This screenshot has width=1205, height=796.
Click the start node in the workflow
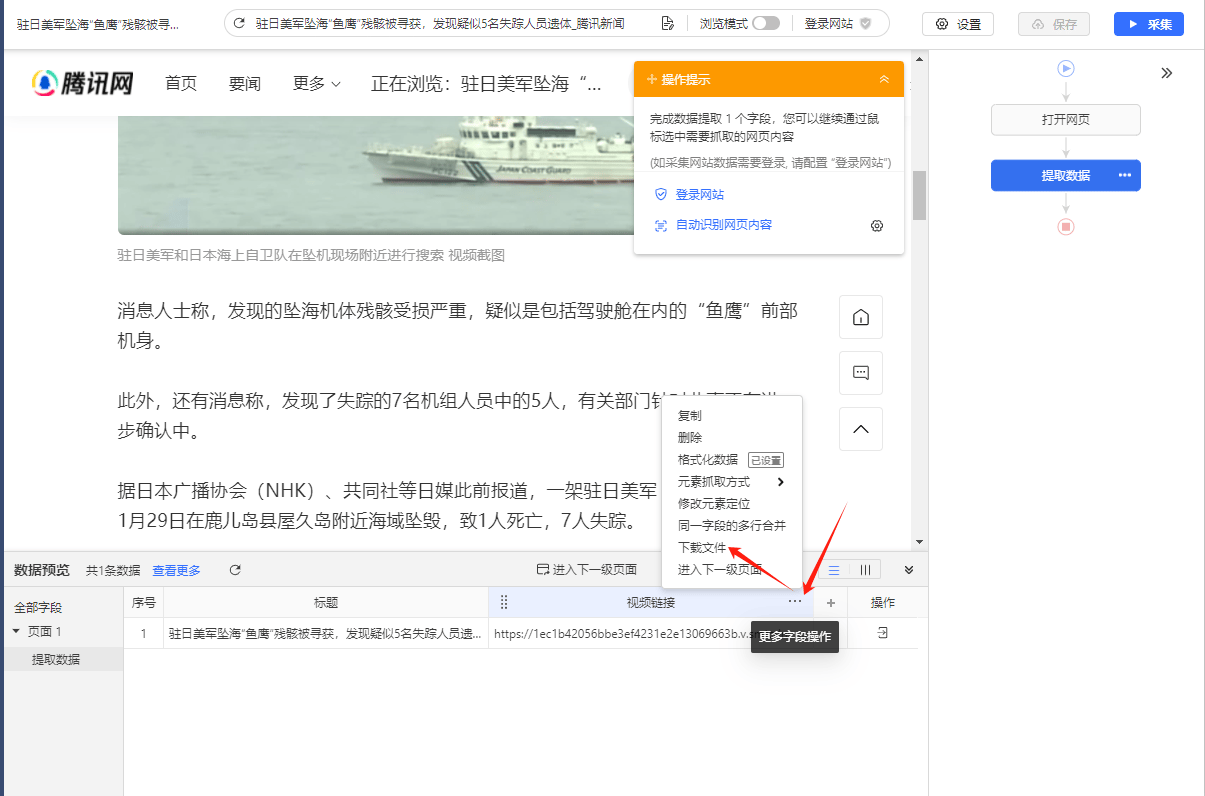point(1066,68)
